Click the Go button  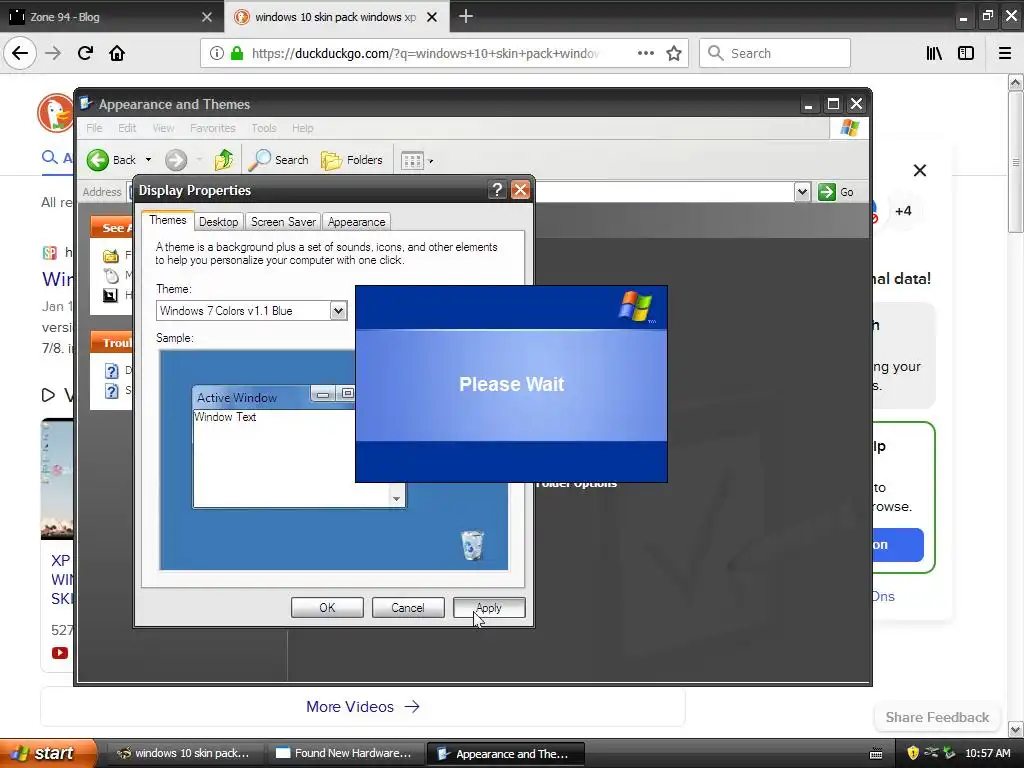point(837,192)
